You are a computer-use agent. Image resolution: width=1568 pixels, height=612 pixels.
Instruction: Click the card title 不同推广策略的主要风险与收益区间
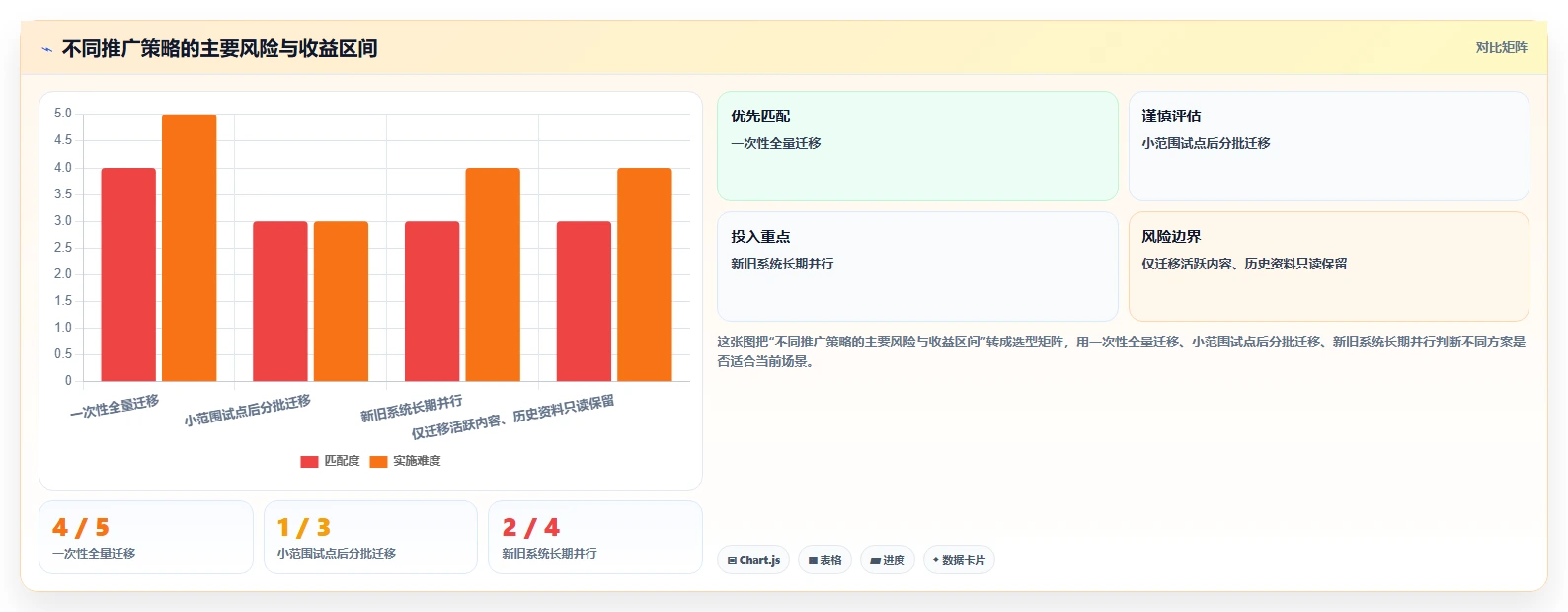pos(220,49)
